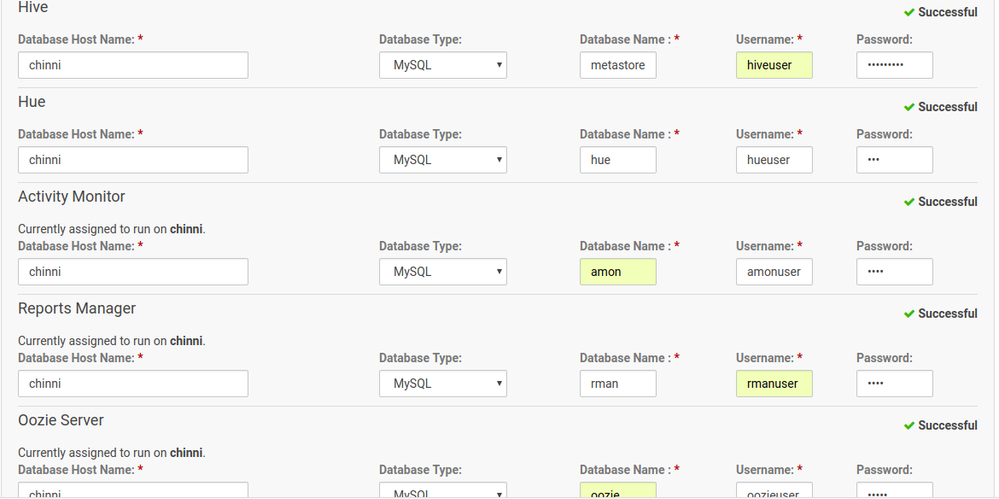This screenshot has width=999, height=499.
Task: Click the Hive Successful checkmark icon
Action: pyautogui.click(x=909, y=13)
